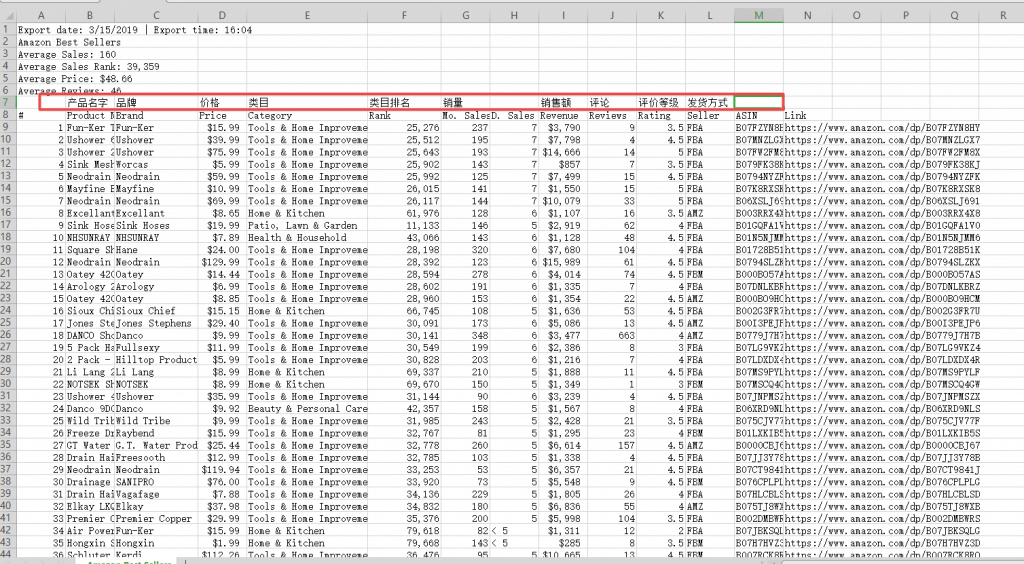1024x564 pixels.
Task: Click the 663 reviews cell
Action: click(612, 335)
